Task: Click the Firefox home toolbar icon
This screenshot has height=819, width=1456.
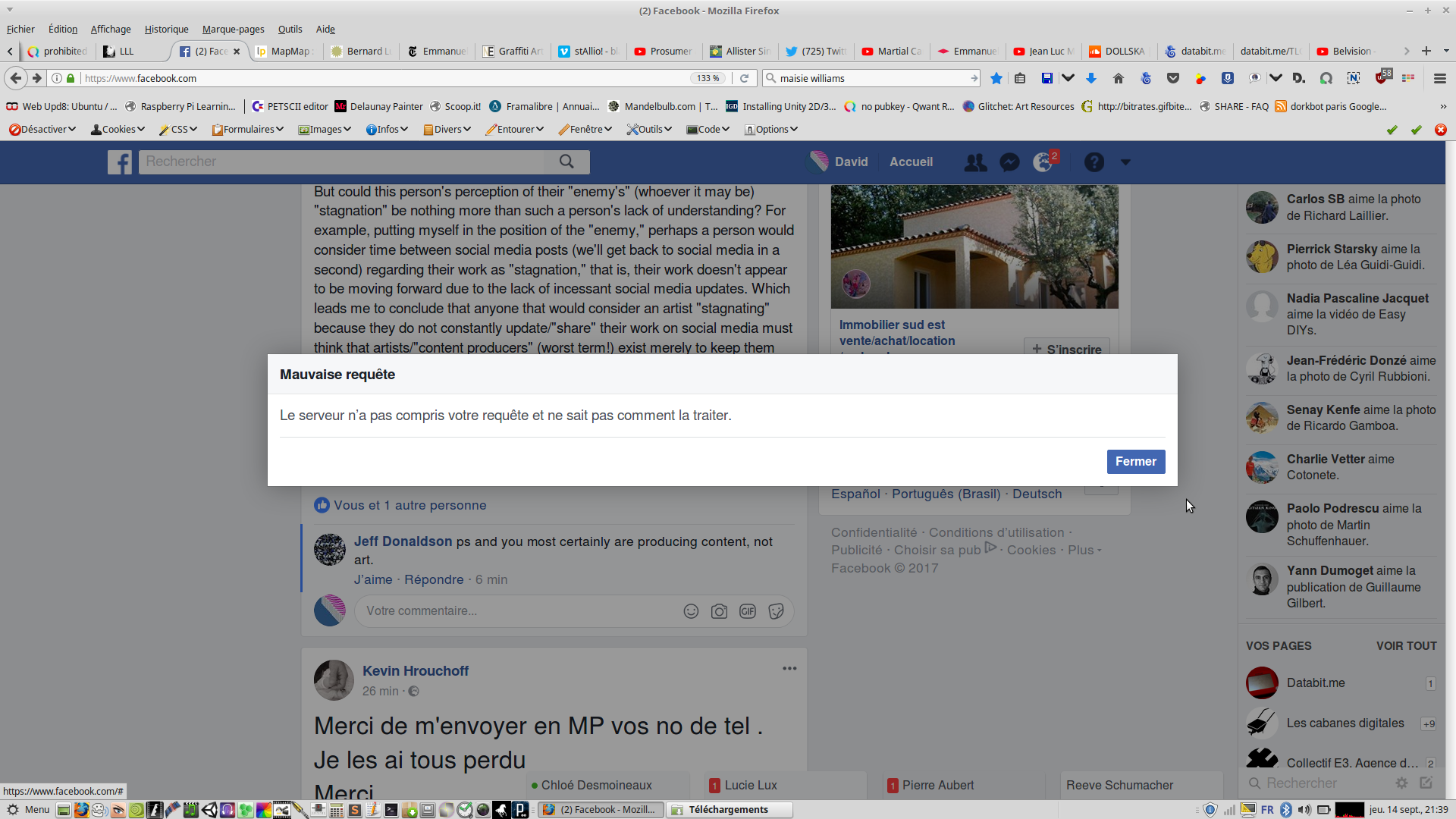Action: (1118, 78)
